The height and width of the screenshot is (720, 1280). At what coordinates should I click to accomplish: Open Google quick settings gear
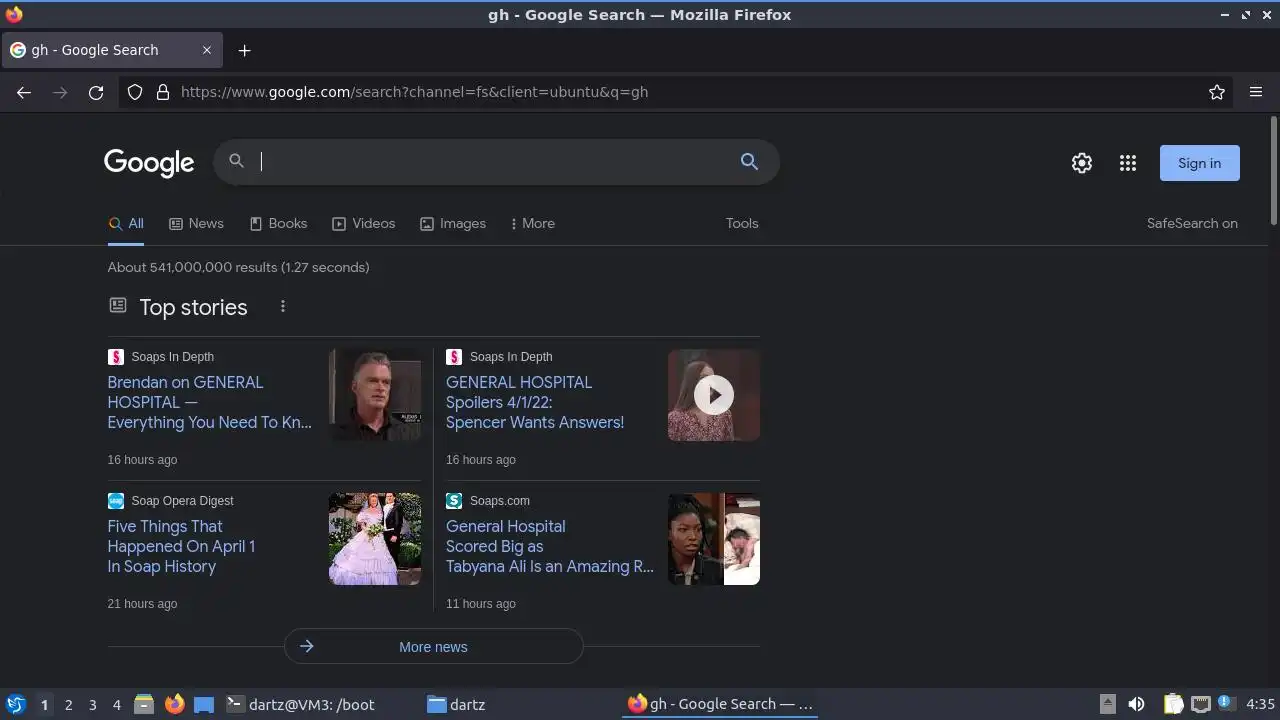pyautogui.click(x=1082, y=163)
